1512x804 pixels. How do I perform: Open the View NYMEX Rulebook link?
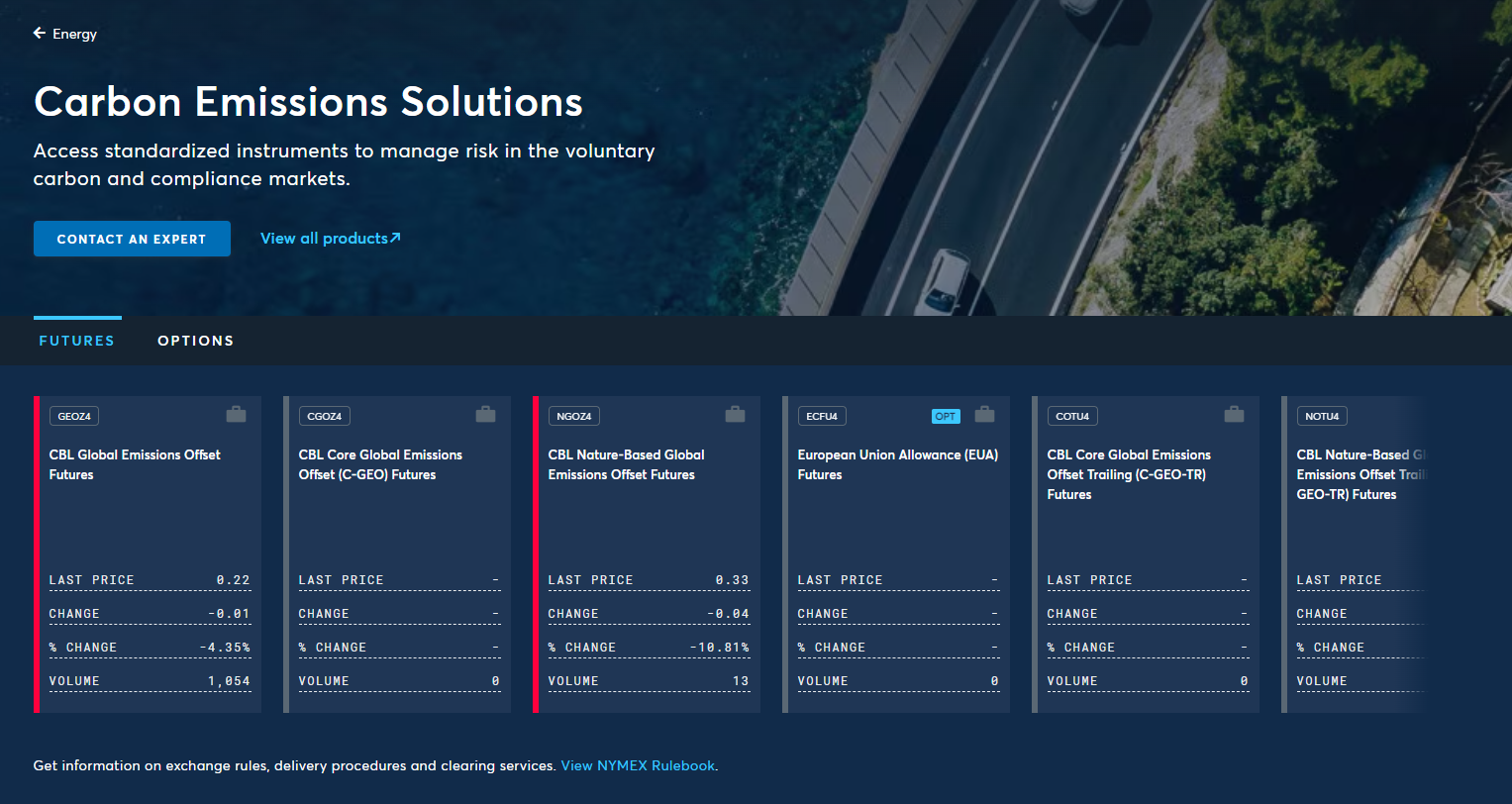point(638,765)
